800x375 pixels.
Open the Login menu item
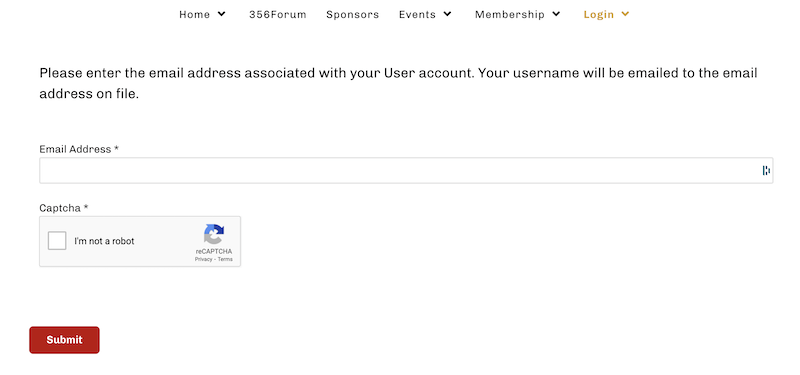(598, 14)
